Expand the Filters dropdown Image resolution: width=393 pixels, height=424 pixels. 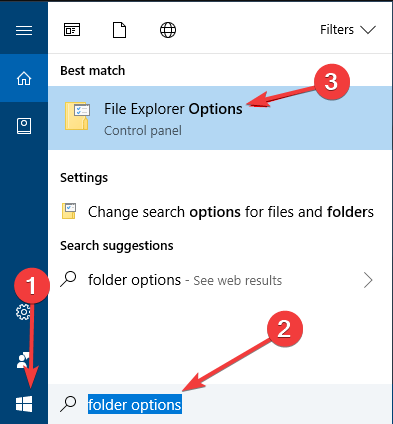pos(348,30)
